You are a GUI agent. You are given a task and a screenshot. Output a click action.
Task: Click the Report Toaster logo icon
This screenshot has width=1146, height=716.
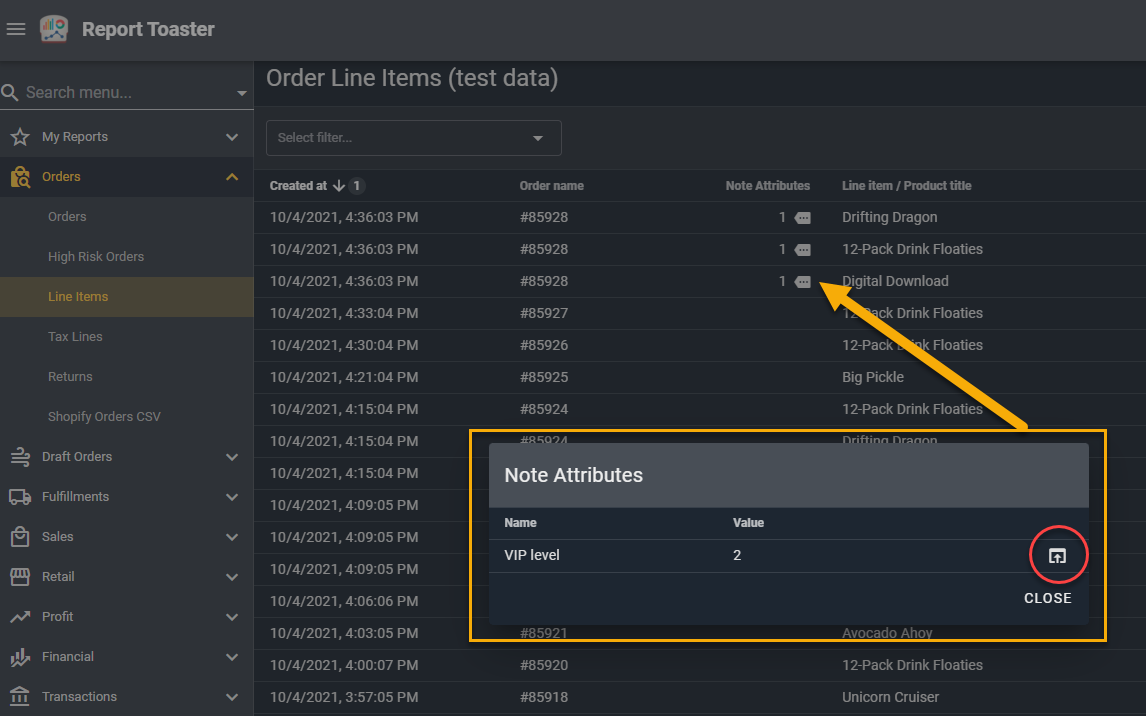(54, 29)
